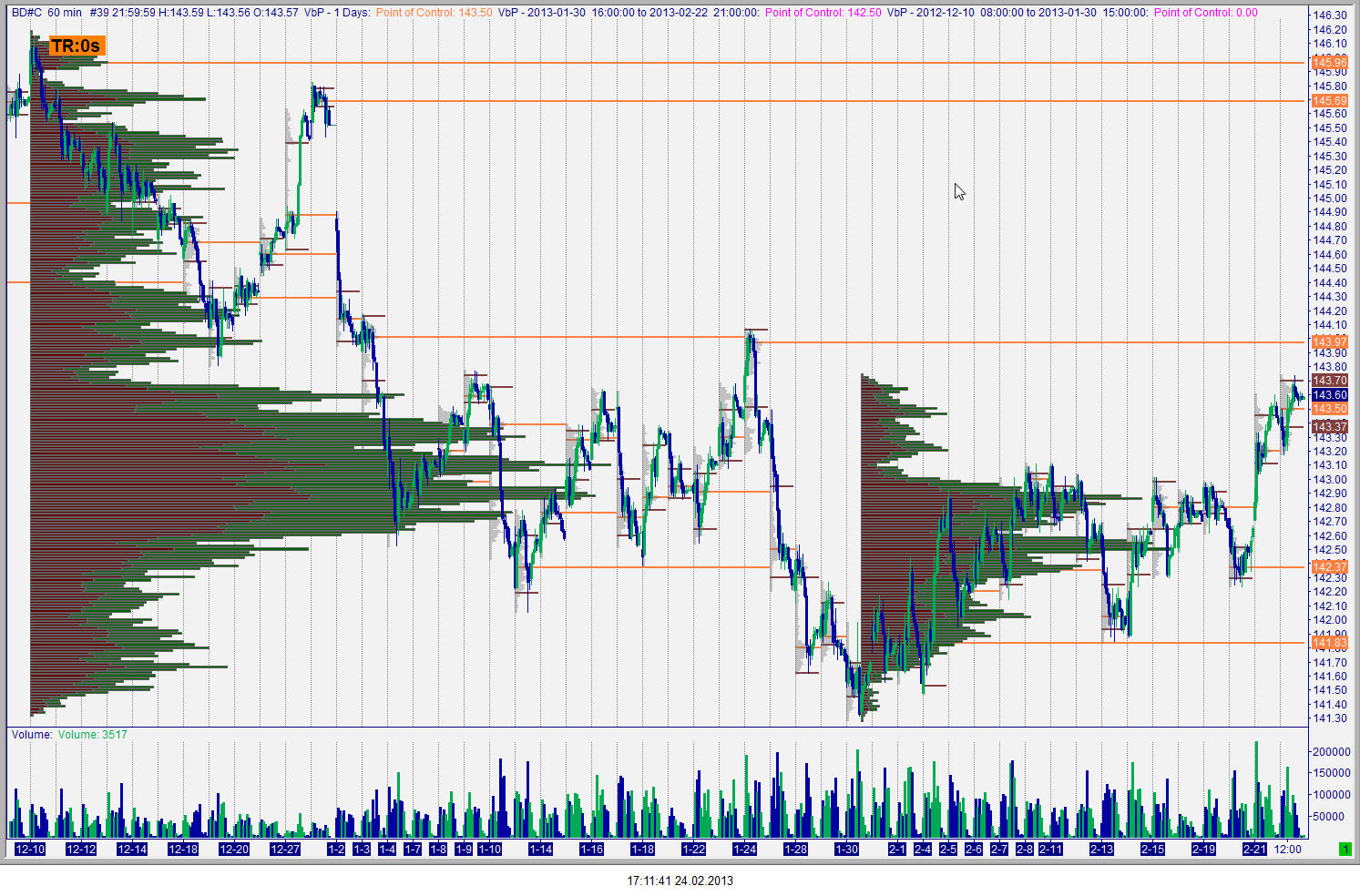Select the current price tag 143.60
This screenshot has width=1360, height=896.
(x=1330, y=395)
